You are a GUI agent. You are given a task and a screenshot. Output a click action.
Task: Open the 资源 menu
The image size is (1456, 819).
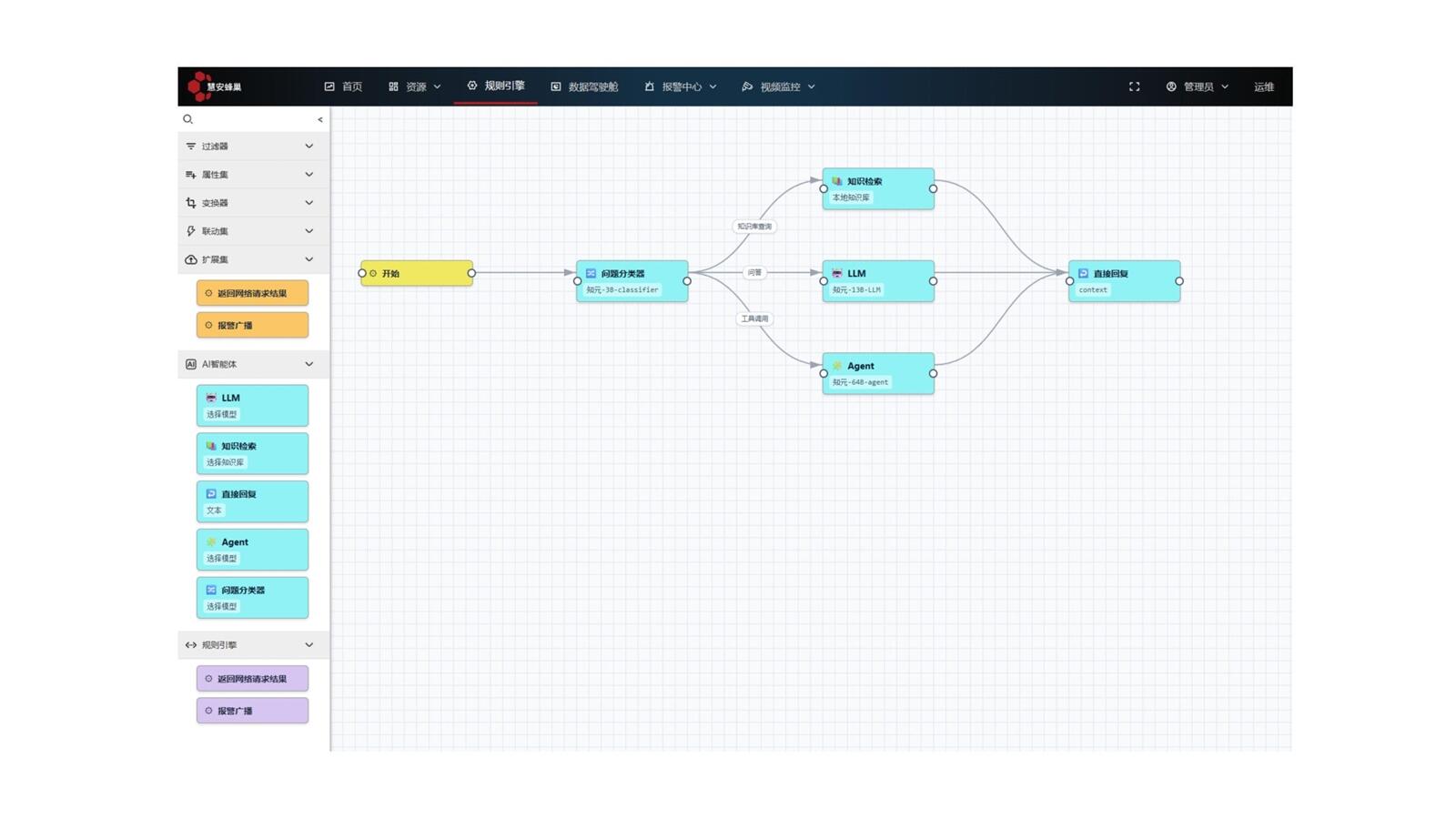tap(415, 86)
